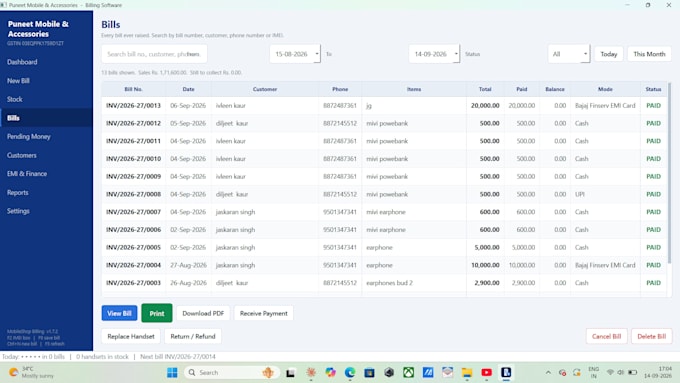Click the Status column header
This screenshot has height=383, width=680.
(653, 89)
